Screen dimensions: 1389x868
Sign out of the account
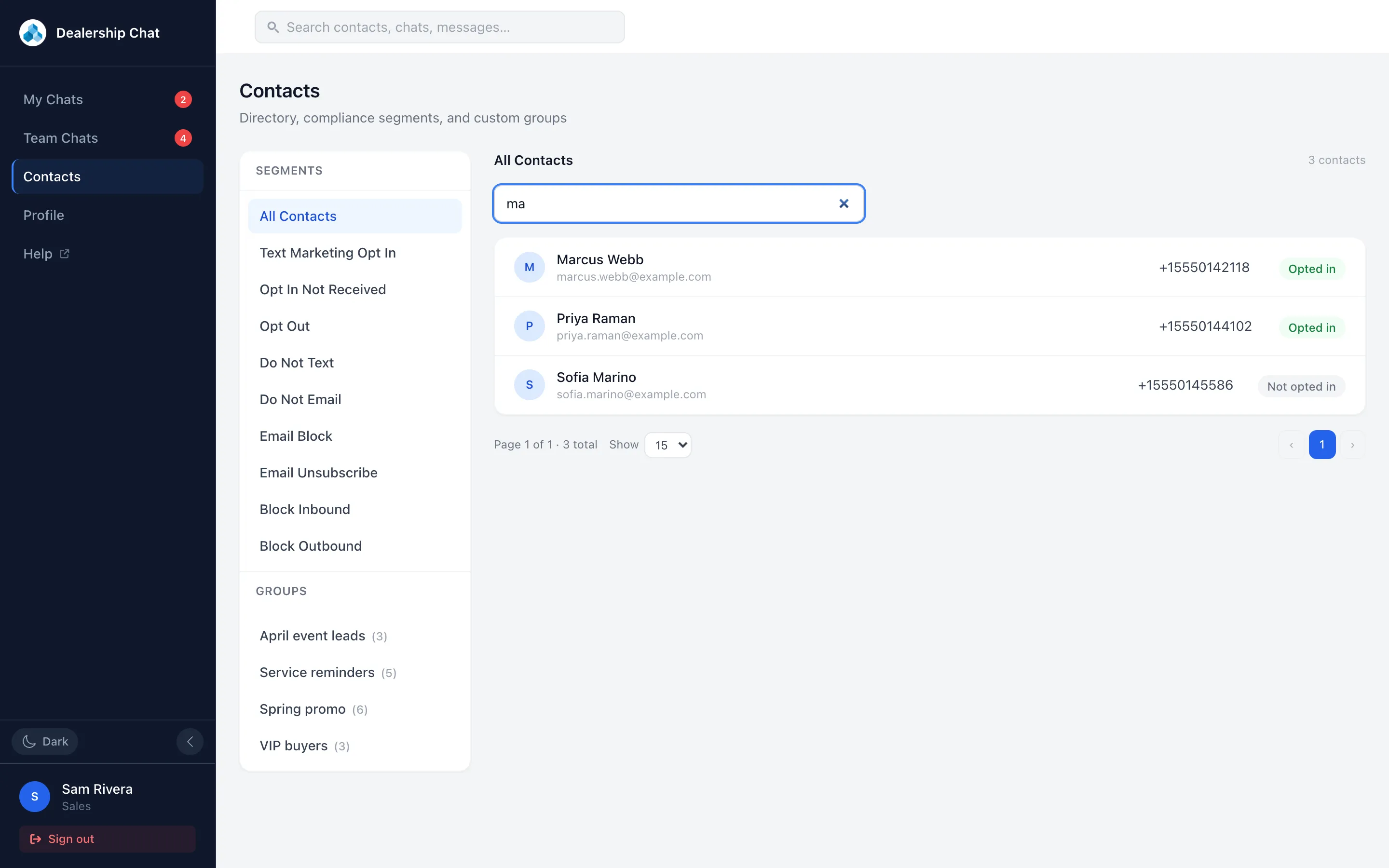(108, 839)
